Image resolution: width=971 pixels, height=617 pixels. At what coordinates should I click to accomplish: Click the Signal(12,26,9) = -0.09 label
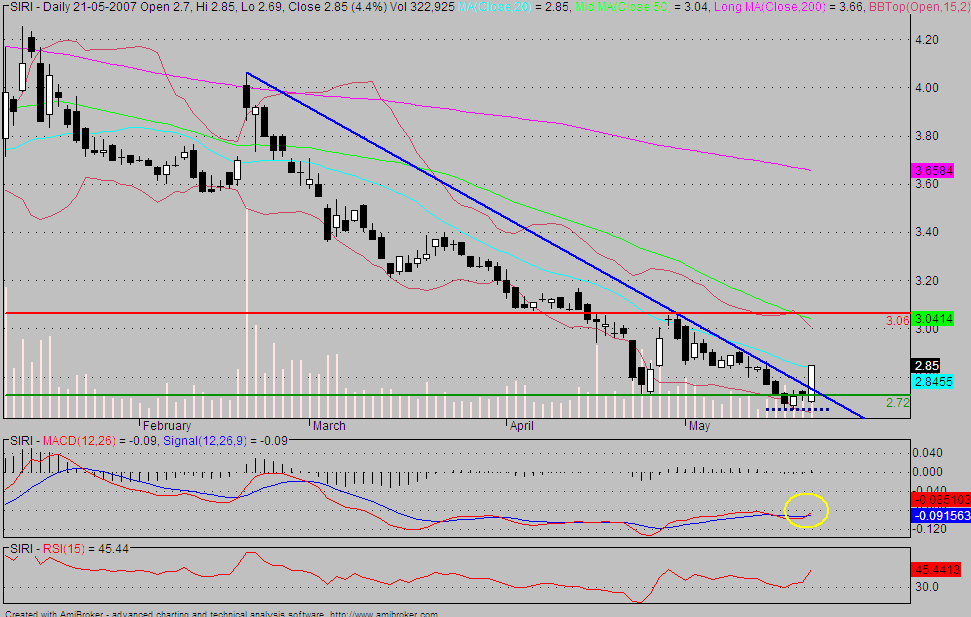point(225,441)
